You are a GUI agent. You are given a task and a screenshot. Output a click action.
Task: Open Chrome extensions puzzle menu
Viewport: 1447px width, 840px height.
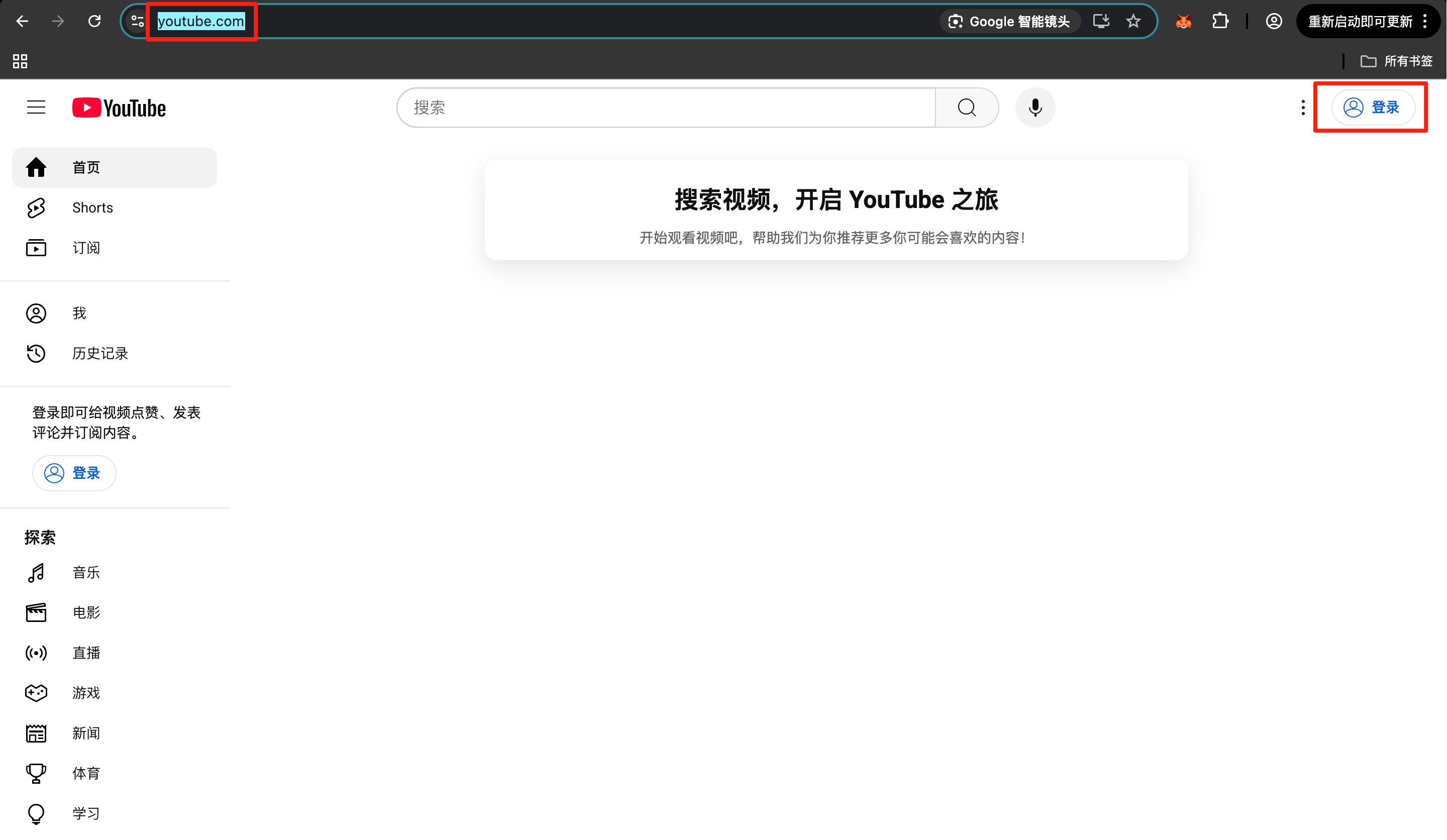pyautogui.click(x=1219, y=22)
